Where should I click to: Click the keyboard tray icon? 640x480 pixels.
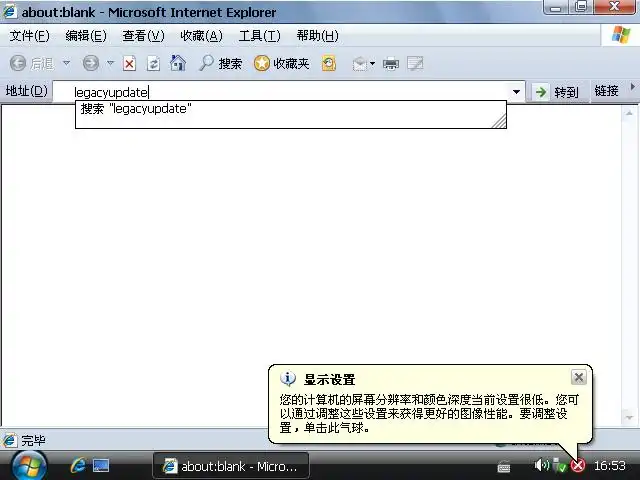(504, 467)
